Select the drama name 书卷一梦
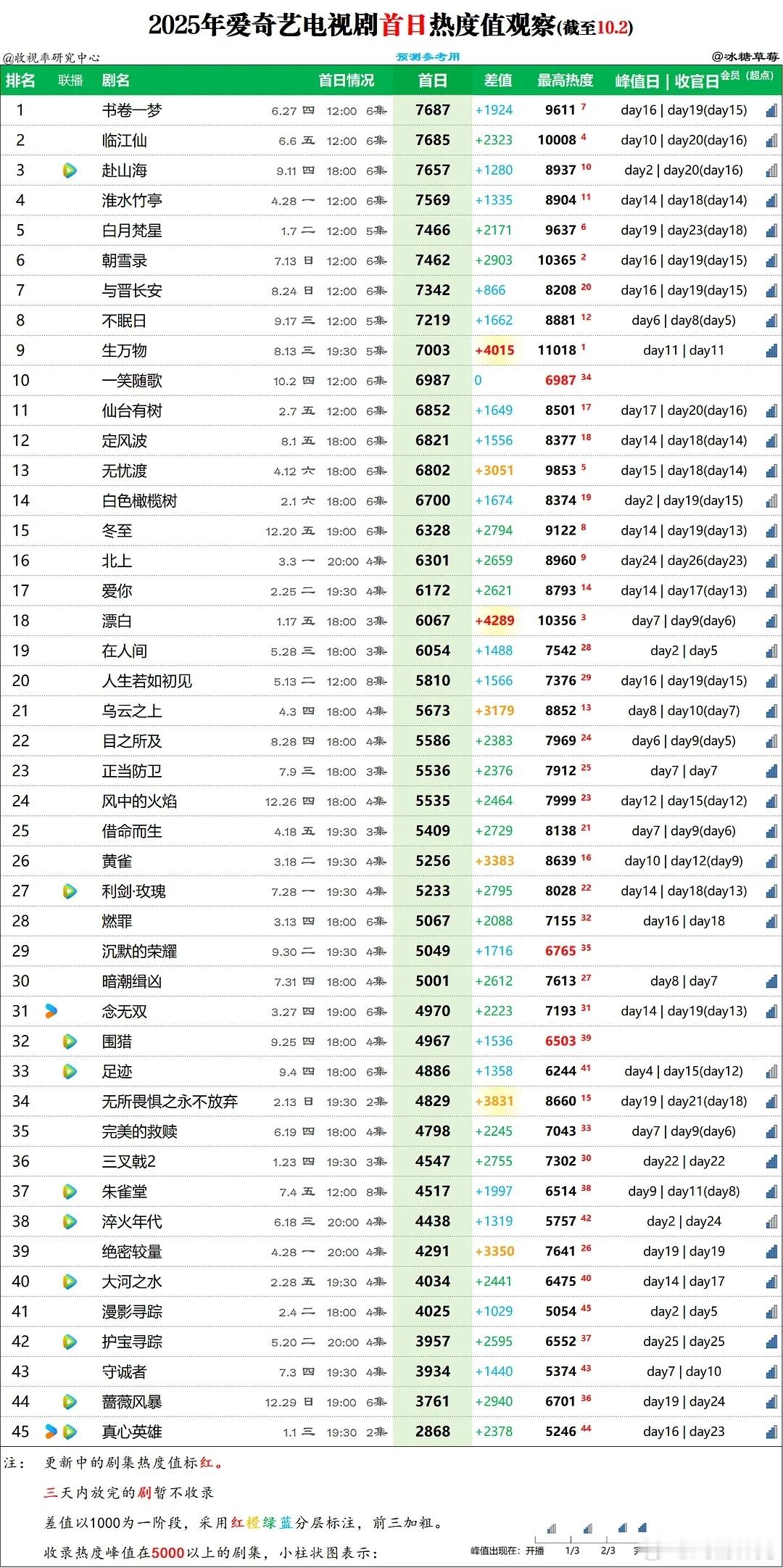Screen dimensions: 783x1568 click(x=132, y=110)
